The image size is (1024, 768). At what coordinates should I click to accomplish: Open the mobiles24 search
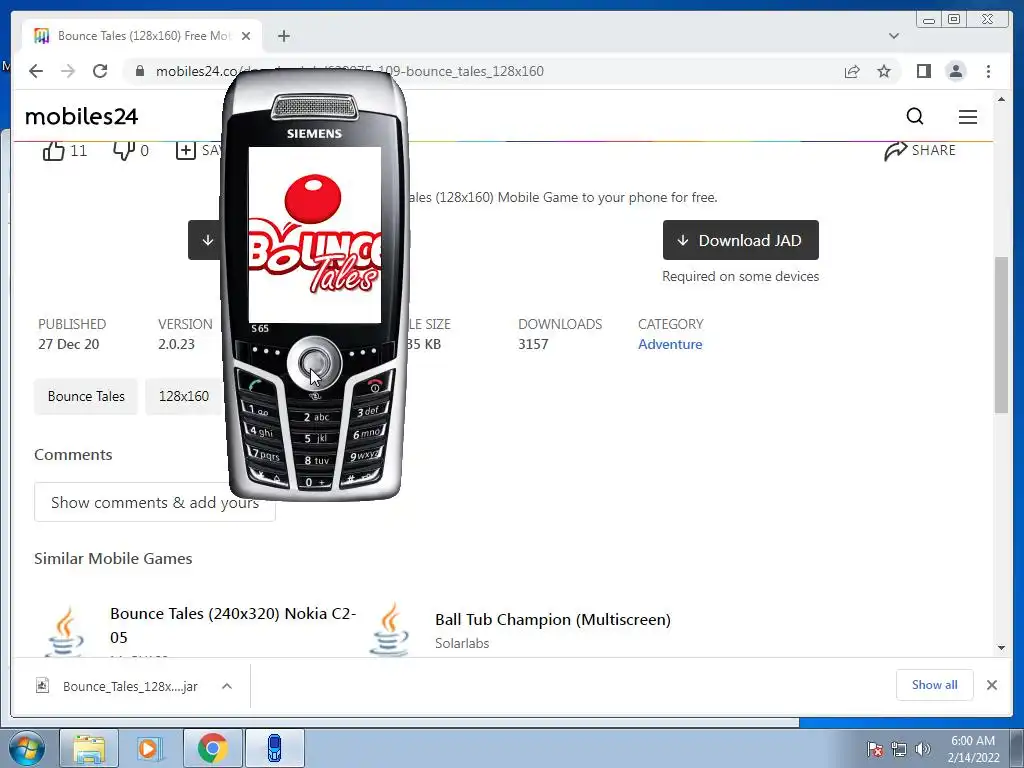[915, 116]
